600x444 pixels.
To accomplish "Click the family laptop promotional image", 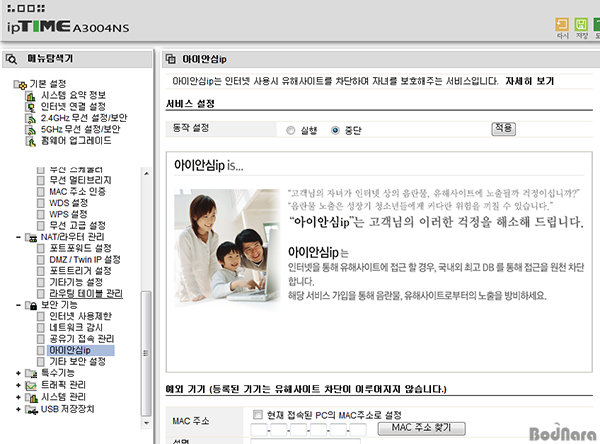I will coord(227,248).
